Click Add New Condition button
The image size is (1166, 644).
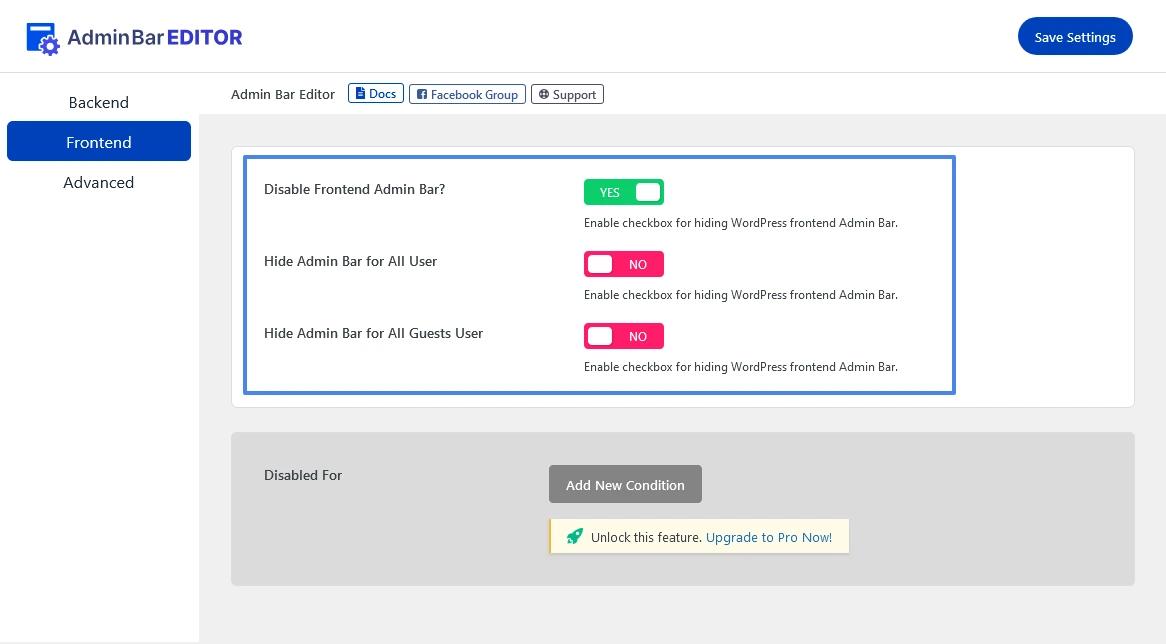(625, 485)
